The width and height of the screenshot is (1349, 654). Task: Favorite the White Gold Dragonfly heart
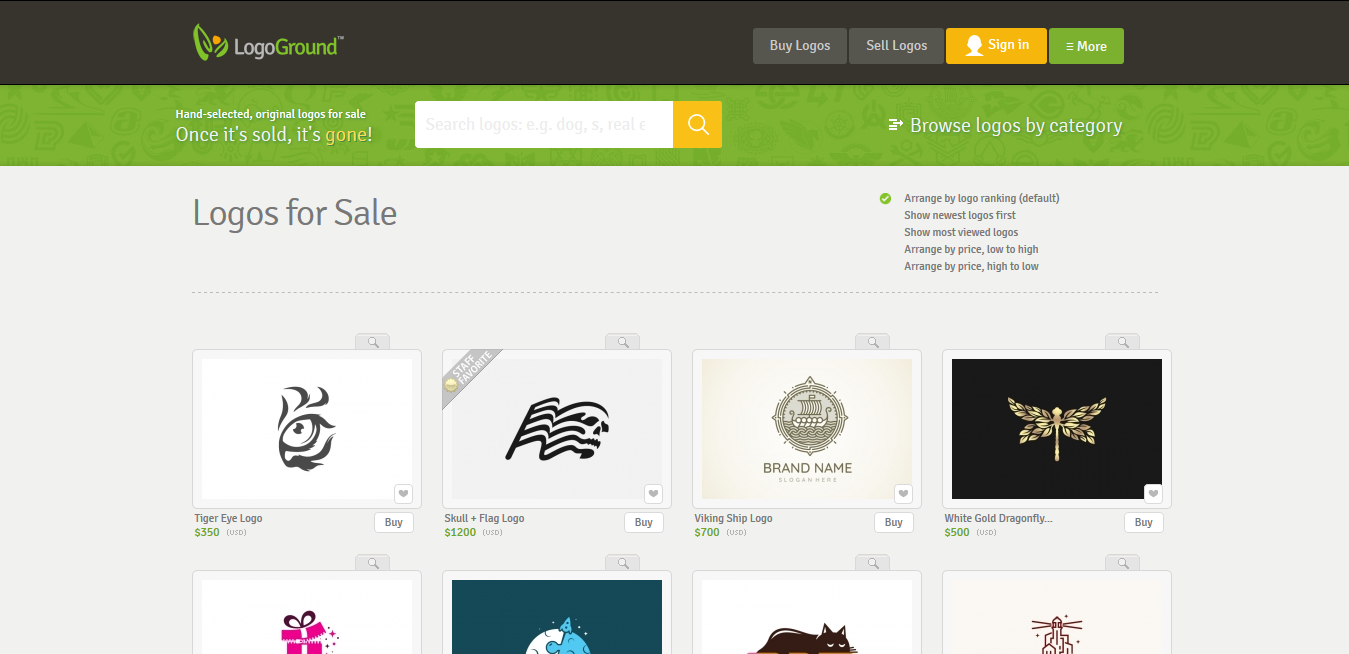(x=1153, y=493)
